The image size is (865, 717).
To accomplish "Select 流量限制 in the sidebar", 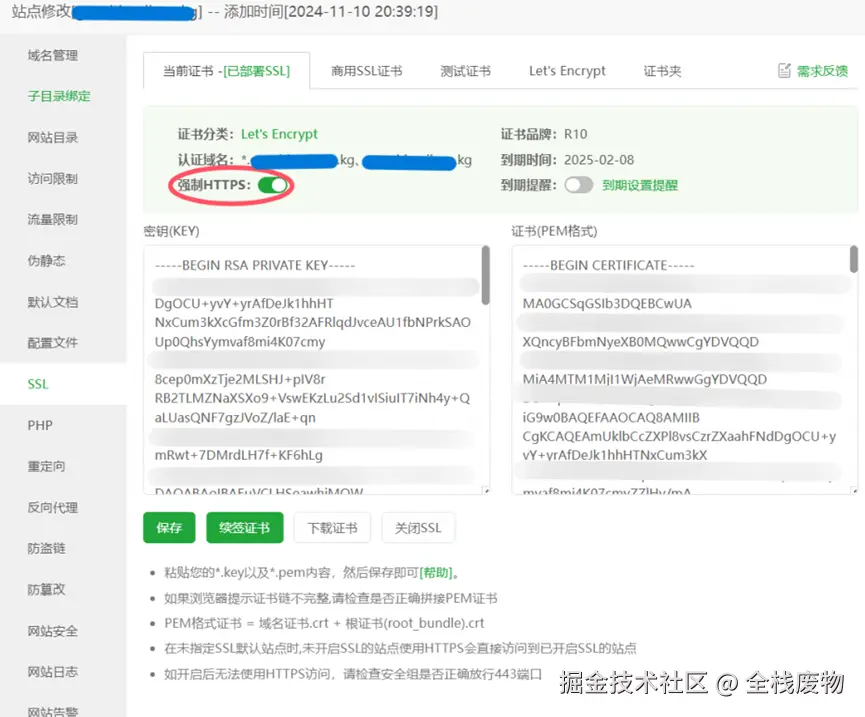I will tap(53, 220).
